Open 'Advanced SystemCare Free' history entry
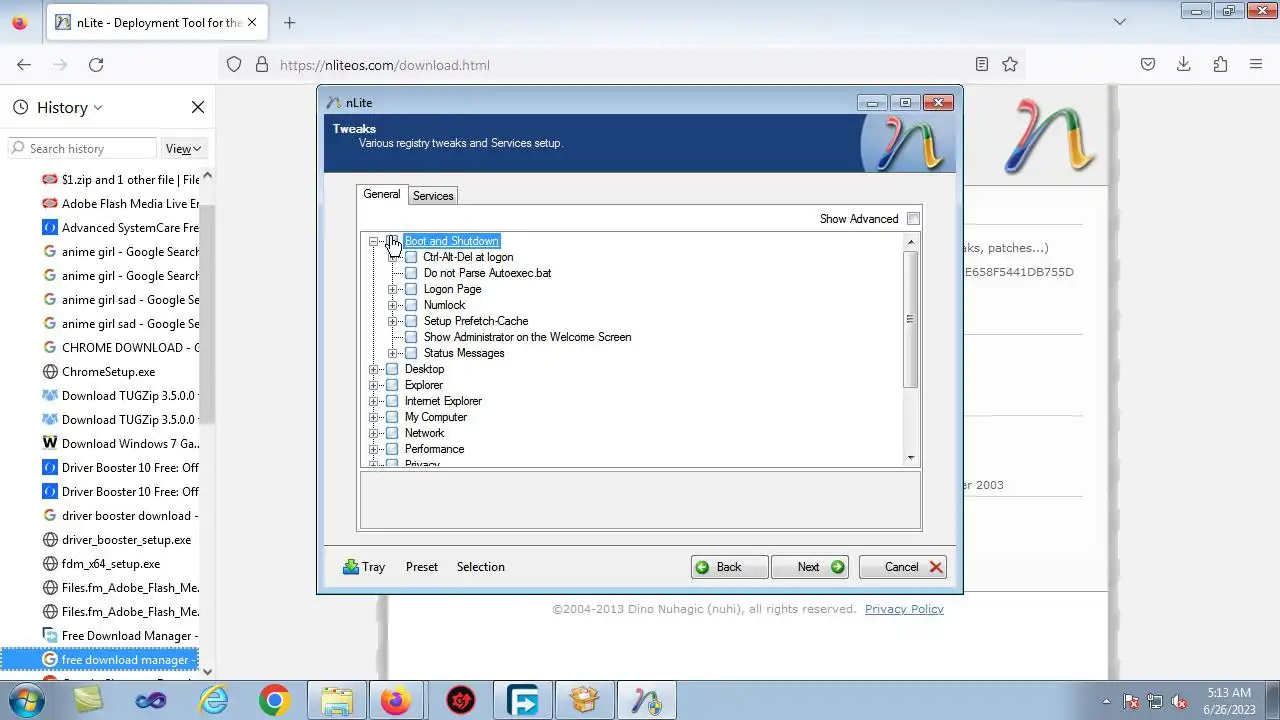This screenshot has height=720, width=1280. click(120, 228)
